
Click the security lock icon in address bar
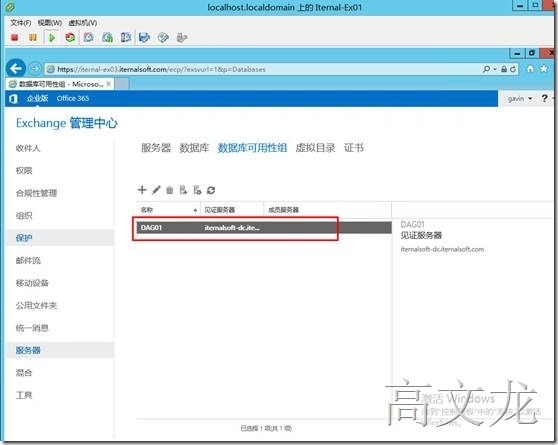pos(504,69)
